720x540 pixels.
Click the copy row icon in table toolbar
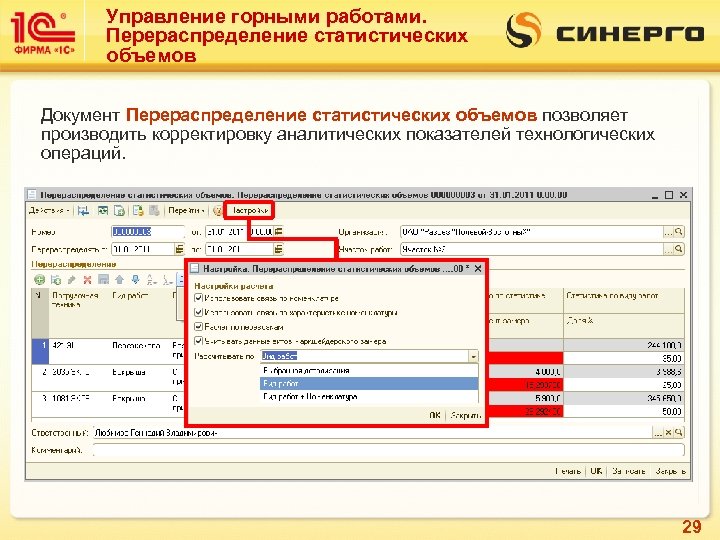coord(56,280)
